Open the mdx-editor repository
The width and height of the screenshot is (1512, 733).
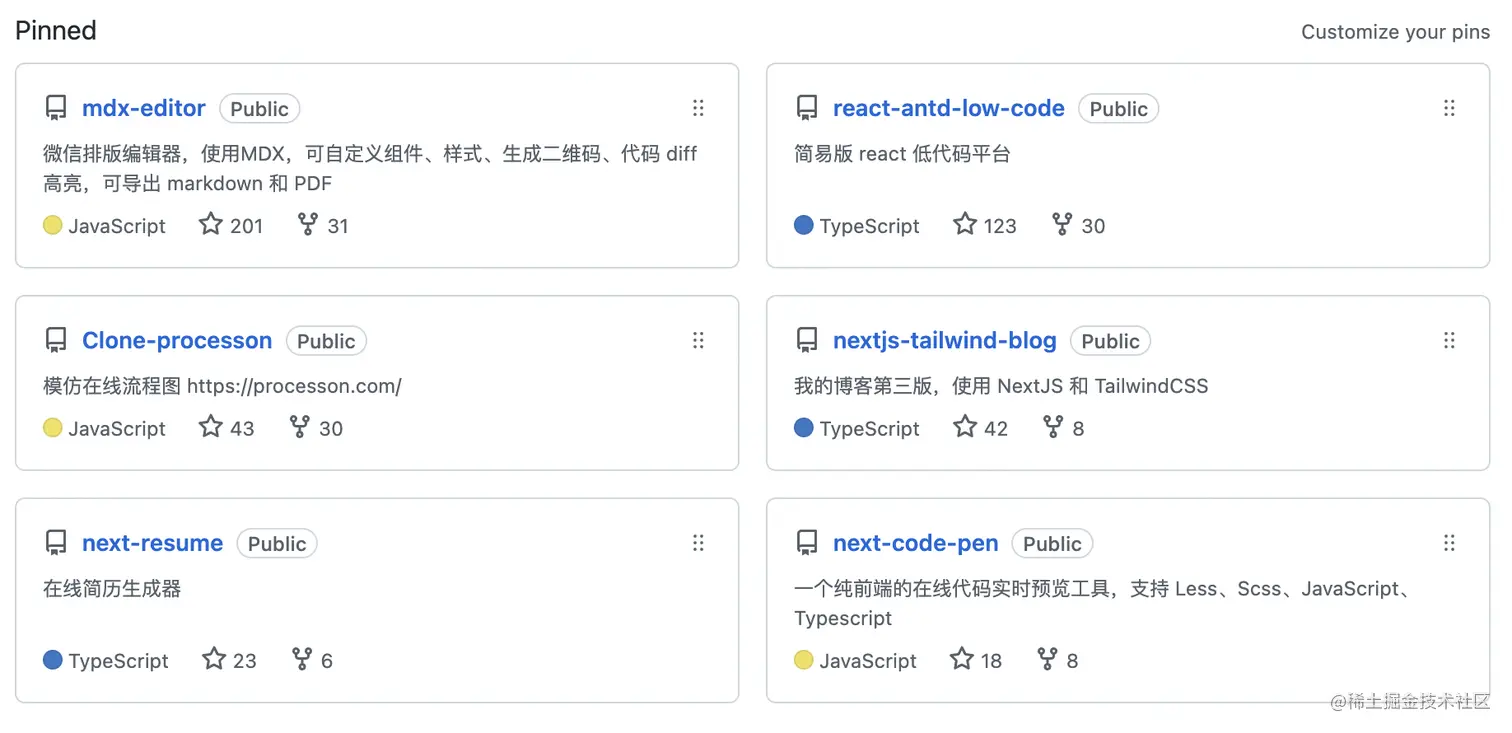pos(144,108)
